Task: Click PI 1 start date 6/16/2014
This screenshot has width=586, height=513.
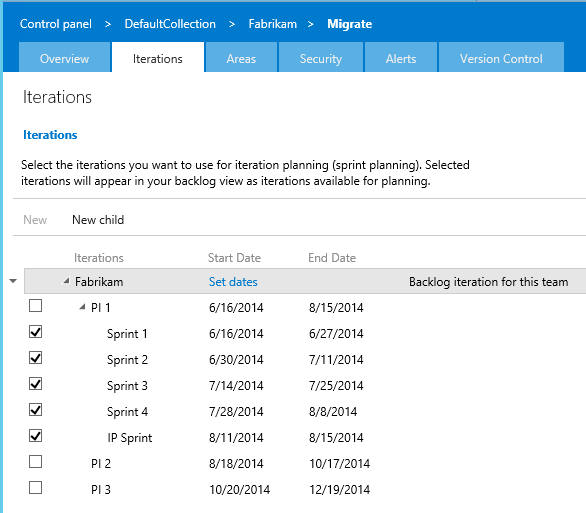Action: pos(236,308)
